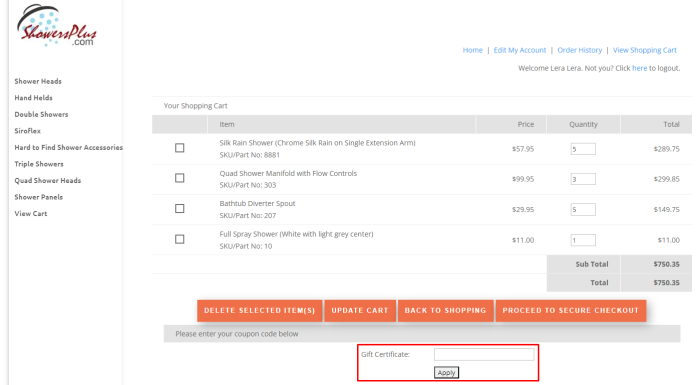Proceed to Secure Checkout
Viewport: 700px width, 385px height.
point(571,310)
